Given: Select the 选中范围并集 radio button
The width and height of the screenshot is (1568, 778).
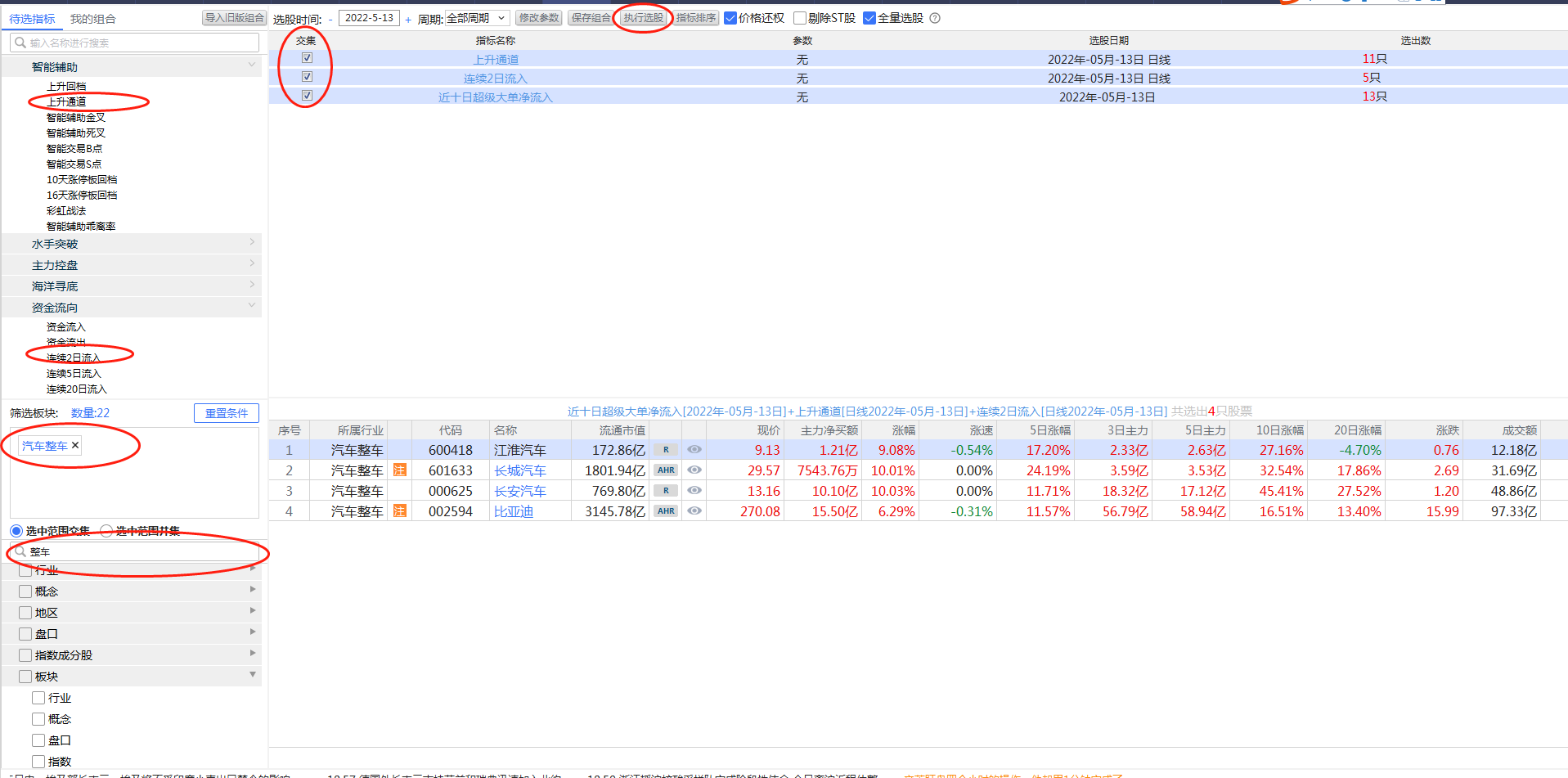Looking at the screenshot, I should 106,531.
